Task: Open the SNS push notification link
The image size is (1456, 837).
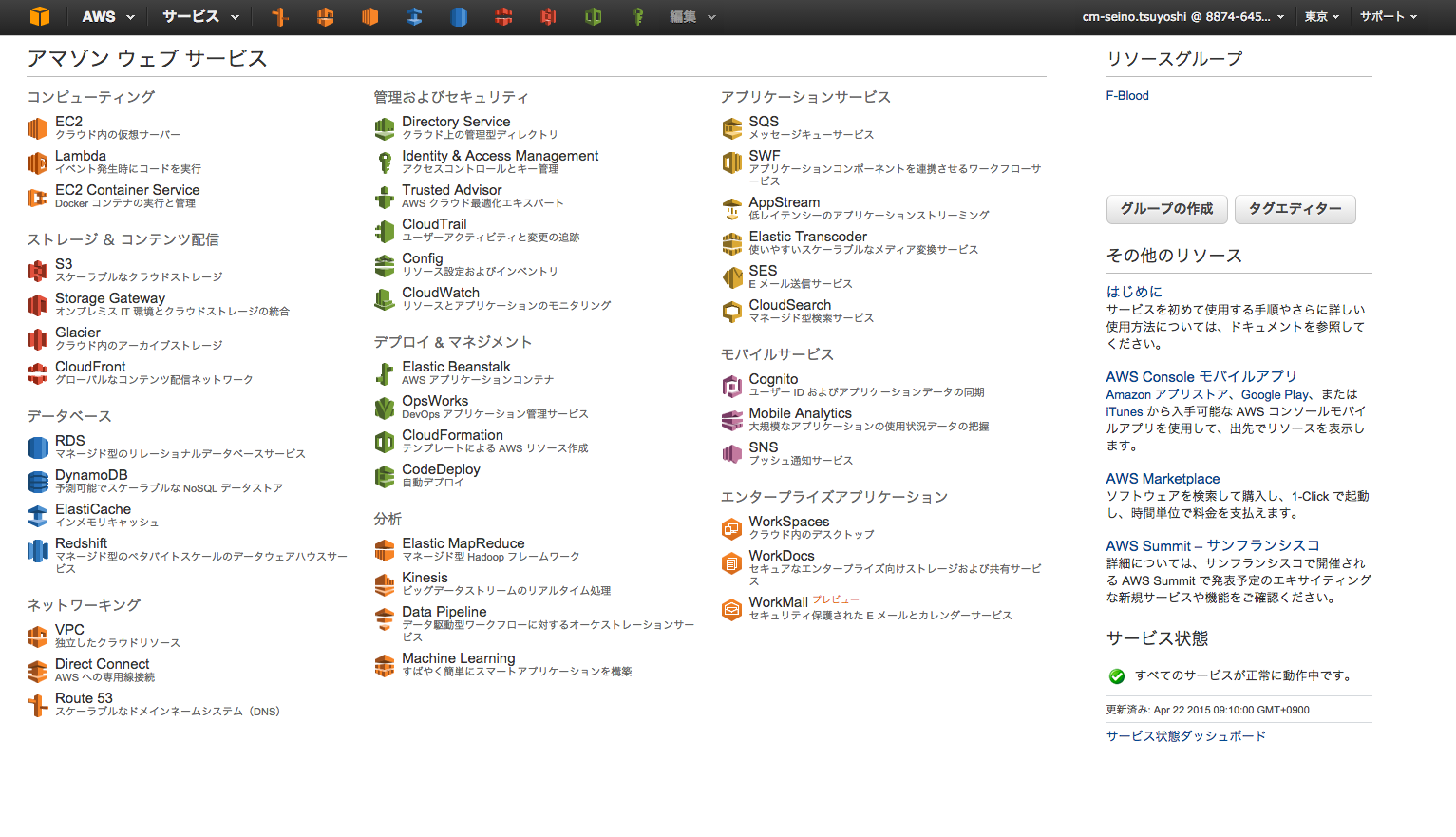Action: pyautogui.click(x=763, y=447)
